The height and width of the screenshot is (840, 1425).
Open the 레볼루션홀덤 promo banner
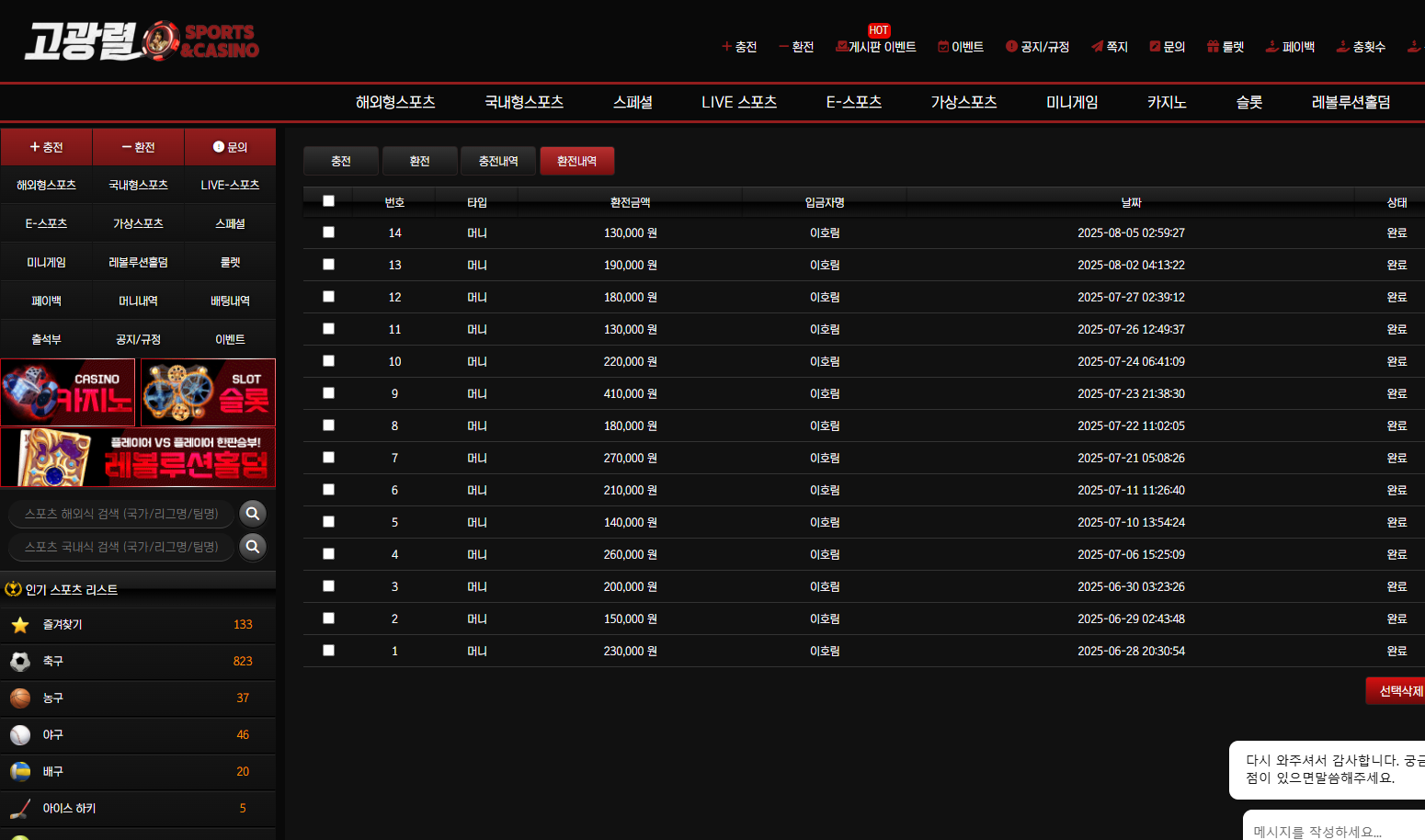click(138, 457)
